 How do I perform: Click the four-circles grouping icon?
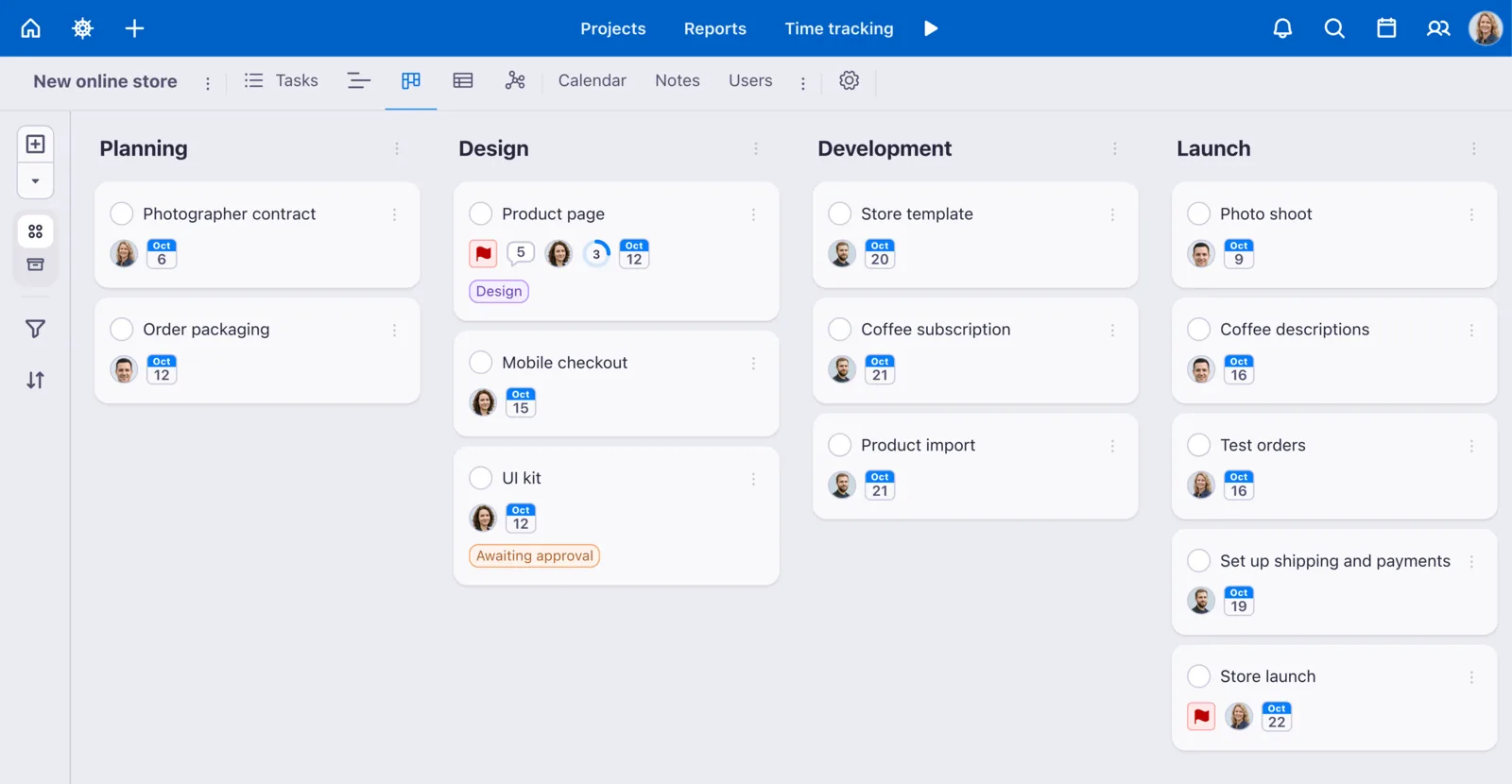pyautogui.click(x=35, y=231)
